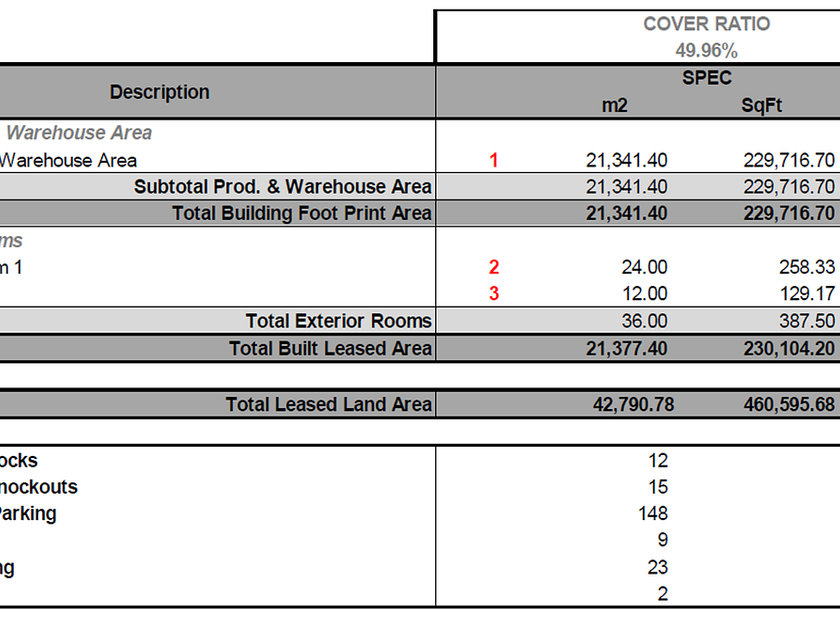This screenshot has height=630, width=840.
Task: Click the SPEC header cell
Action: coord(706,78)
